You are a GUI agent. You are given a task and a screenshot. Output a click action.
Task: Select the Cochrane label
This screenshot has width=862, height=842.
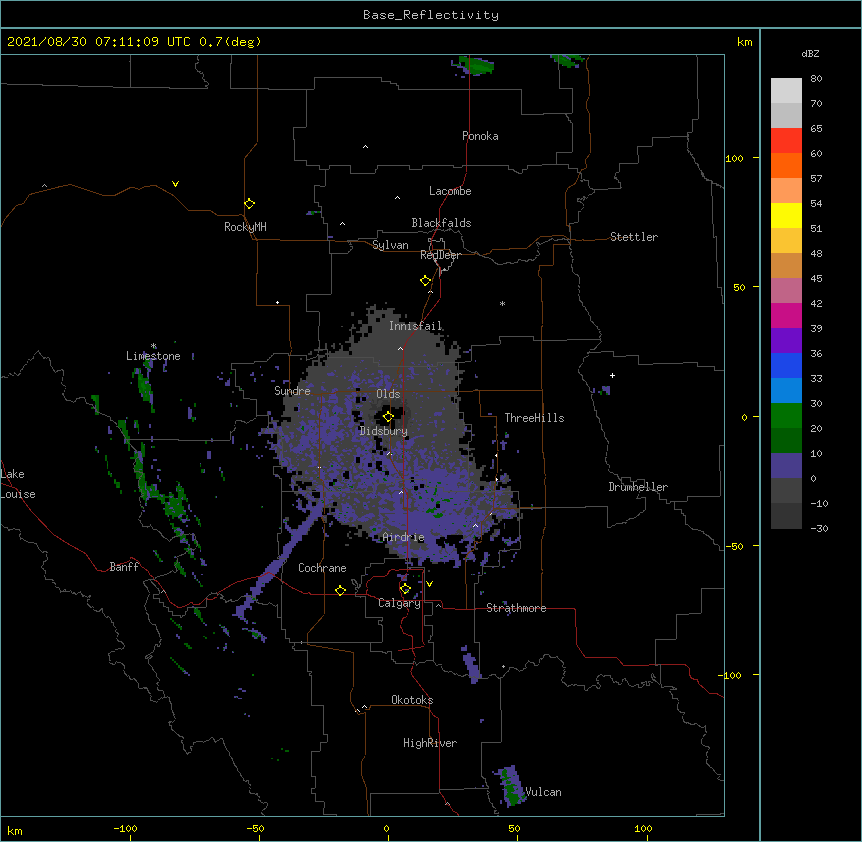tap(322, 568)
